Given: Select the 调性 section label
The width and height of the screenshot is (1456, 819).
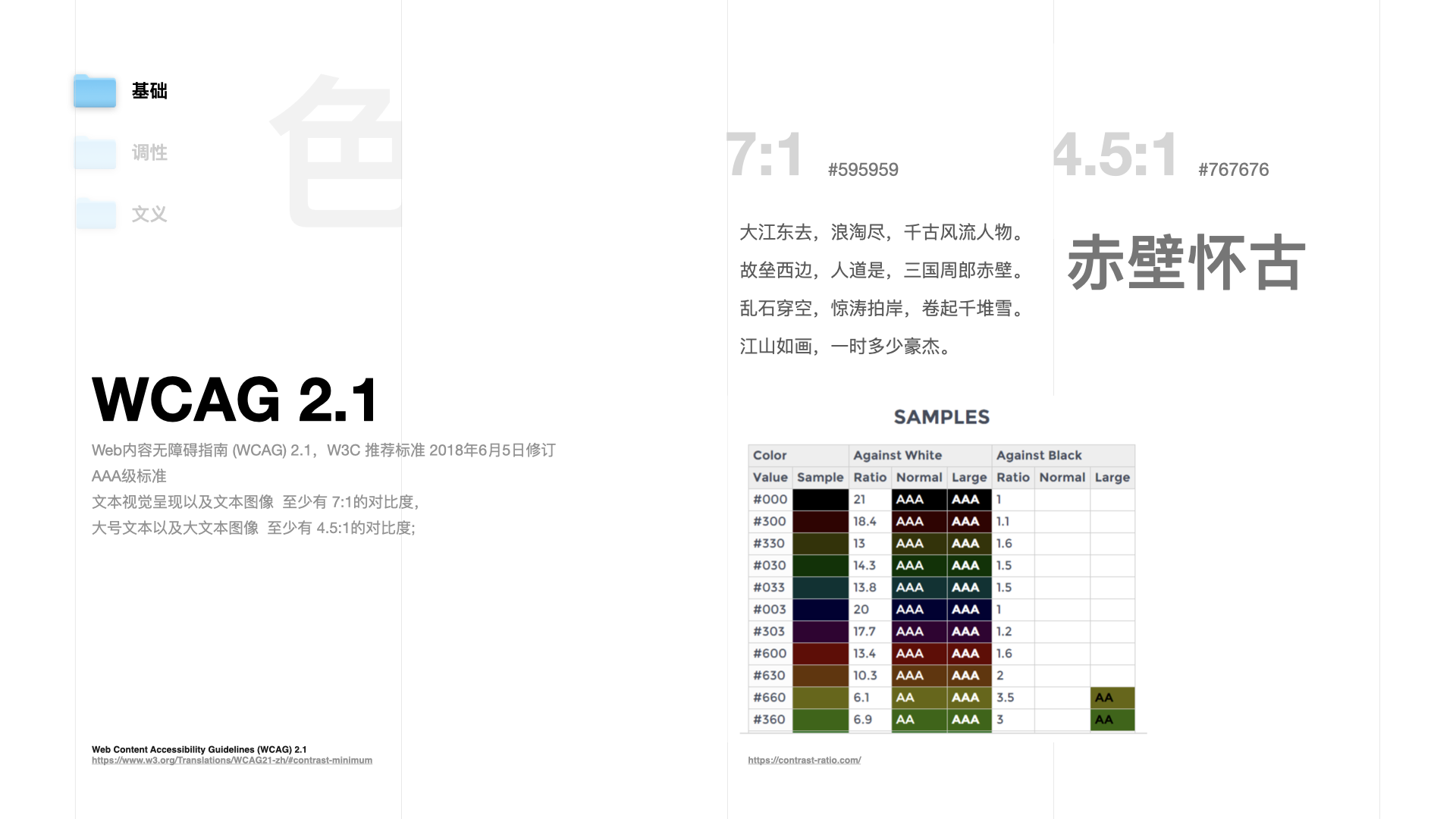Looking at the screenshot, I should tap(149, 152).
